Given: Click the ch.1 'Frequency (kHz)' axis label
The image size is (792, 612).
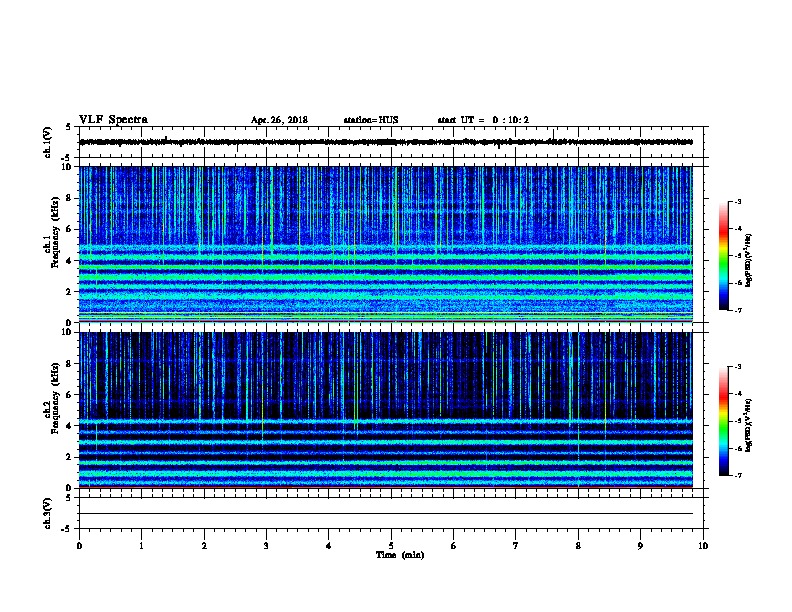Looking at the screenshot, I should tap(55, 233).
